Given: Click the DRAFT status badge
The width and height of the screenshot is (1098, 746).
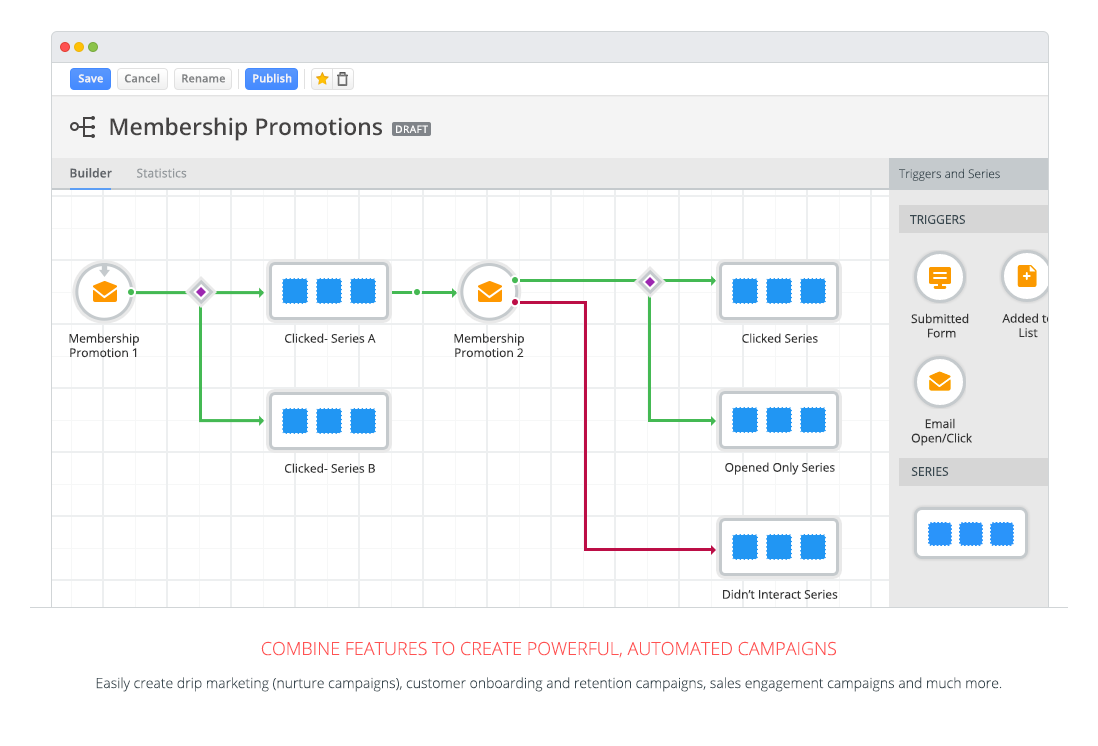Looking at the screenshot, I should tap(411, 129).
